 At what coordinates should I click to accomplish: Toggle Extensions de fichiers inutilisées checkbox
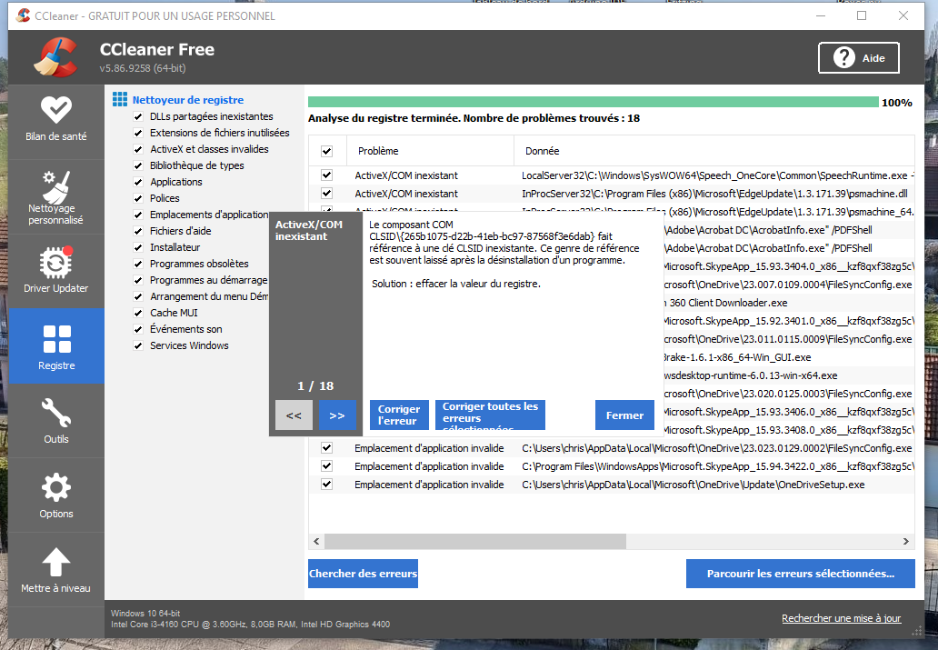[138, 133]
